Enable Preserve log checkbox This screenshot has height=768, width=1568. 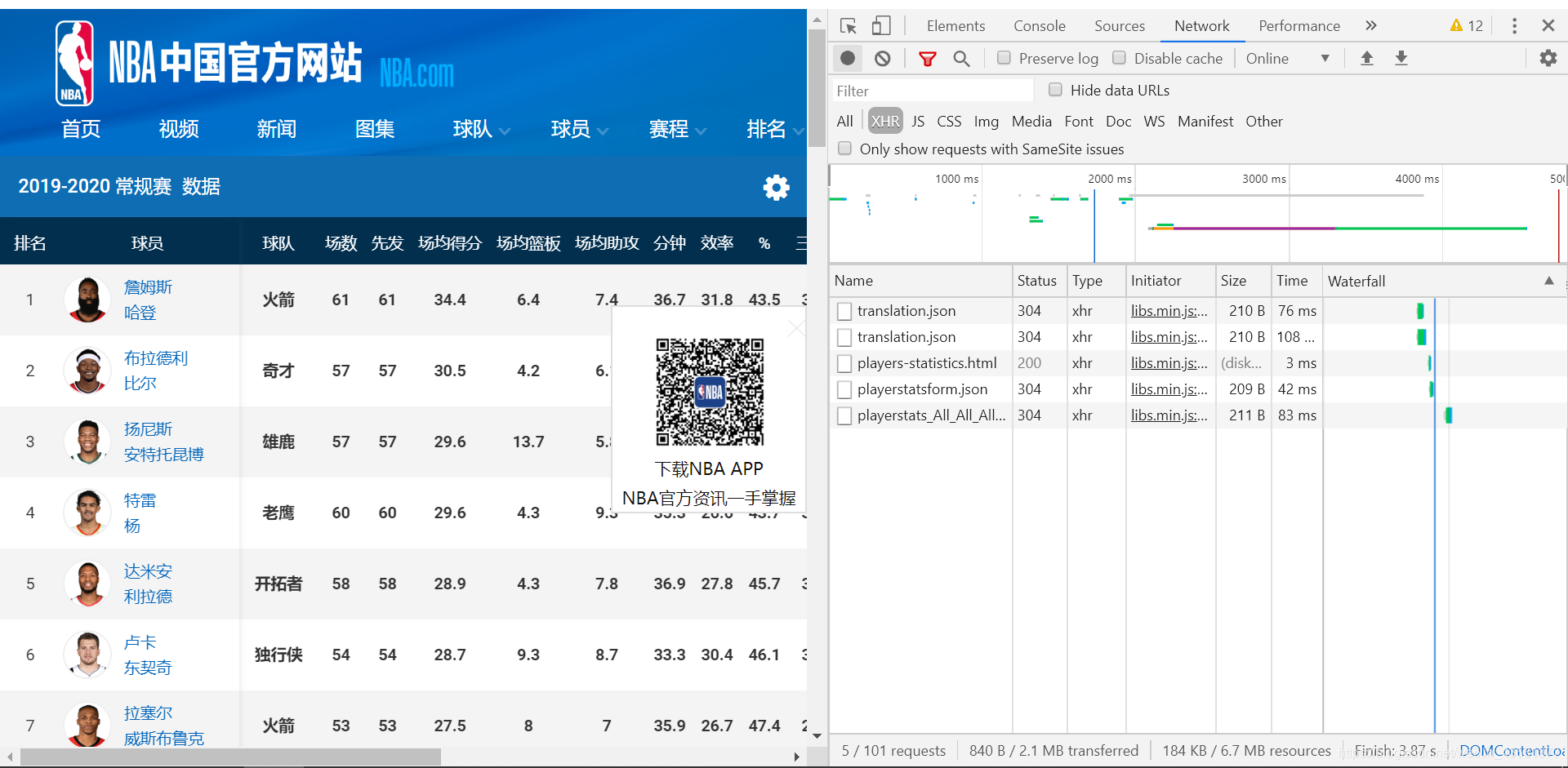(1004, 58)
